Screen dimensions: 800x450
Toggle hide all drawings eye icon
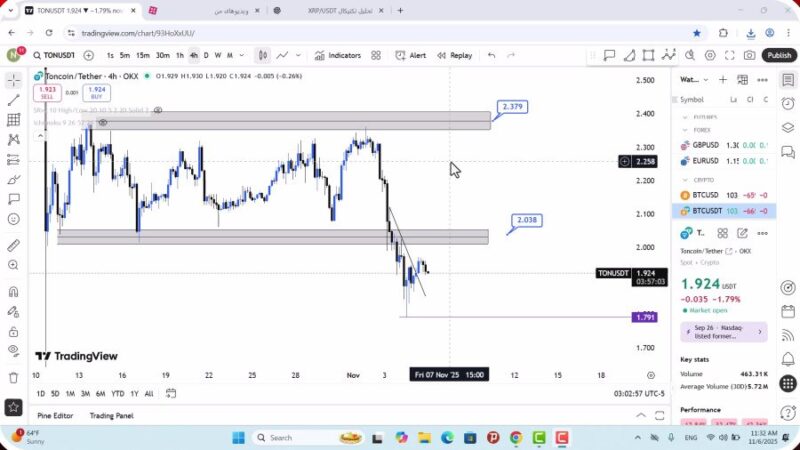[13, 350]
